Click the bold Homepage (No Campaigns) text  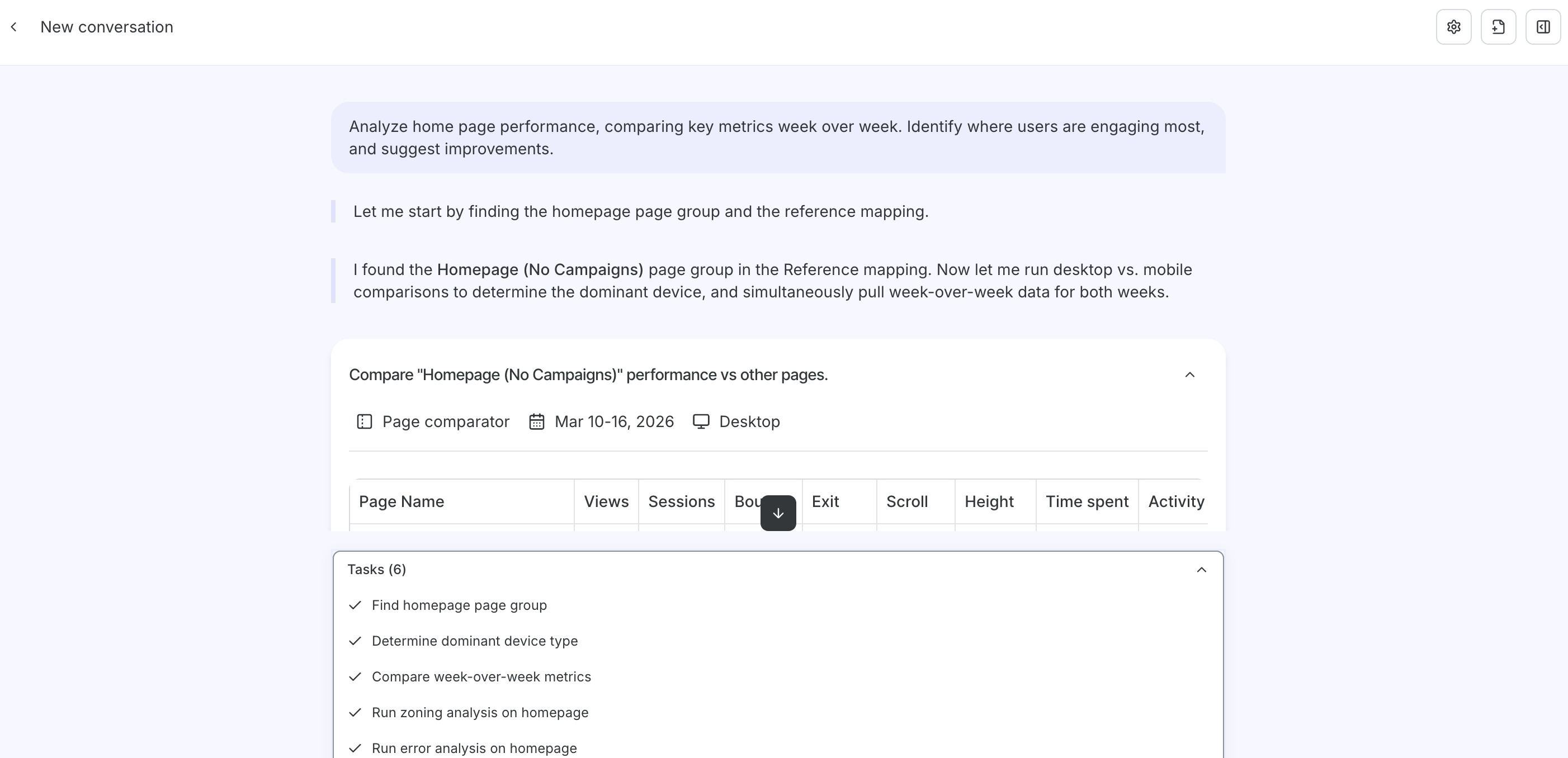tap(540, 269)
